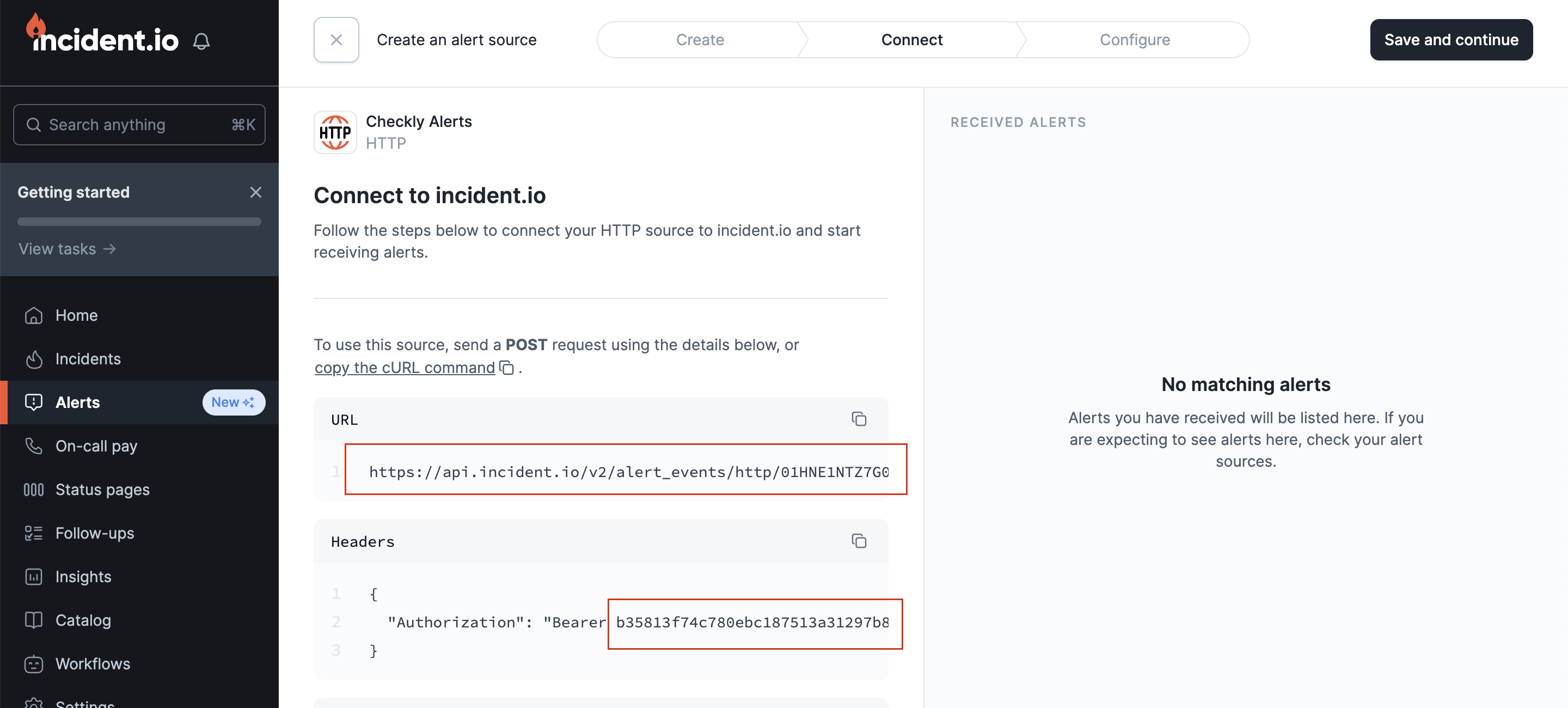This screenshot has height=708, width=1568.
Task: Click the notification bell icon
Action: 201,41
